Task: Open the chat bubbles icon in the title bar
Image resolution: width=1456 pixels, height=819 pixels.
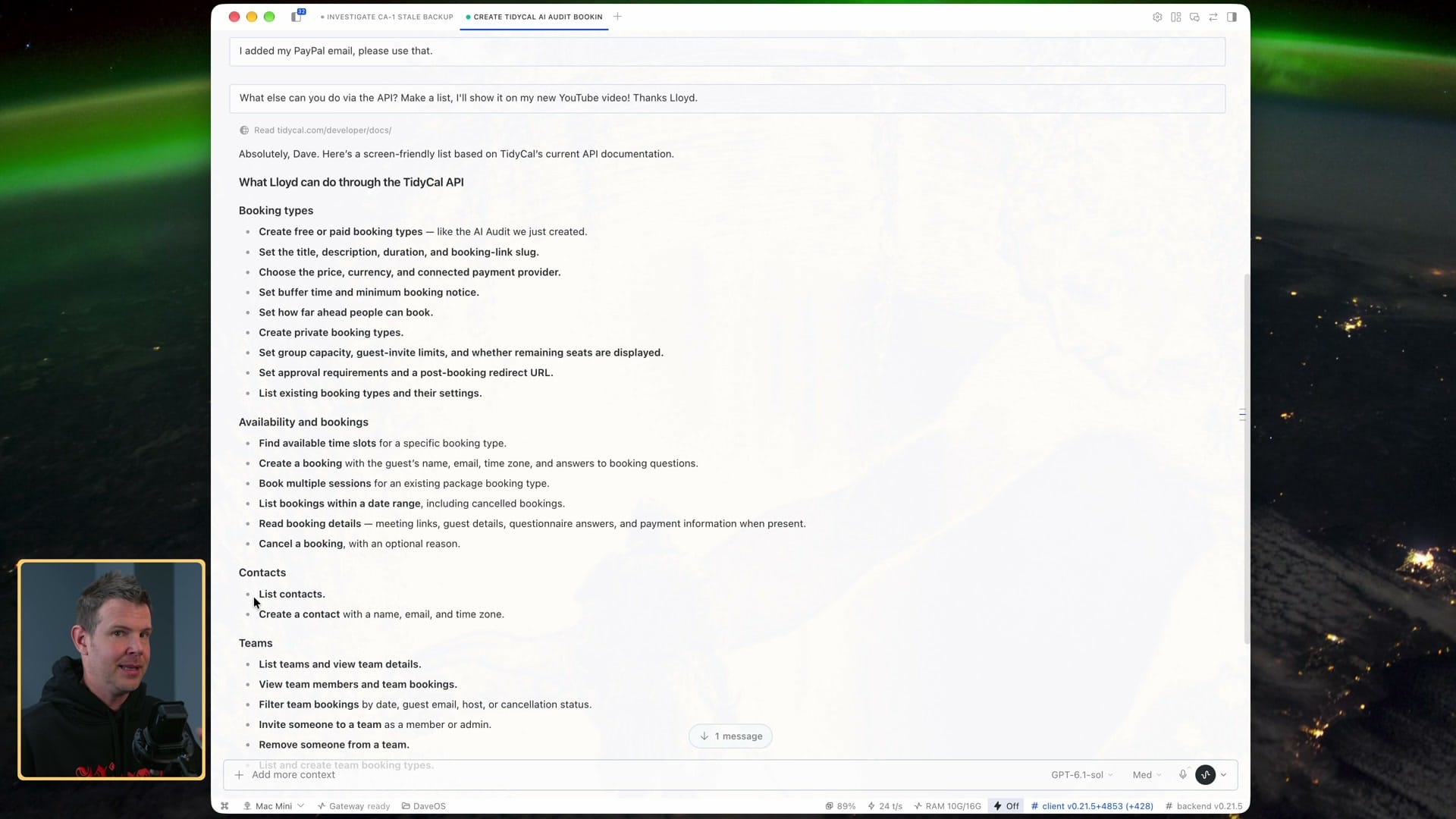Action: coord(1194,17)
